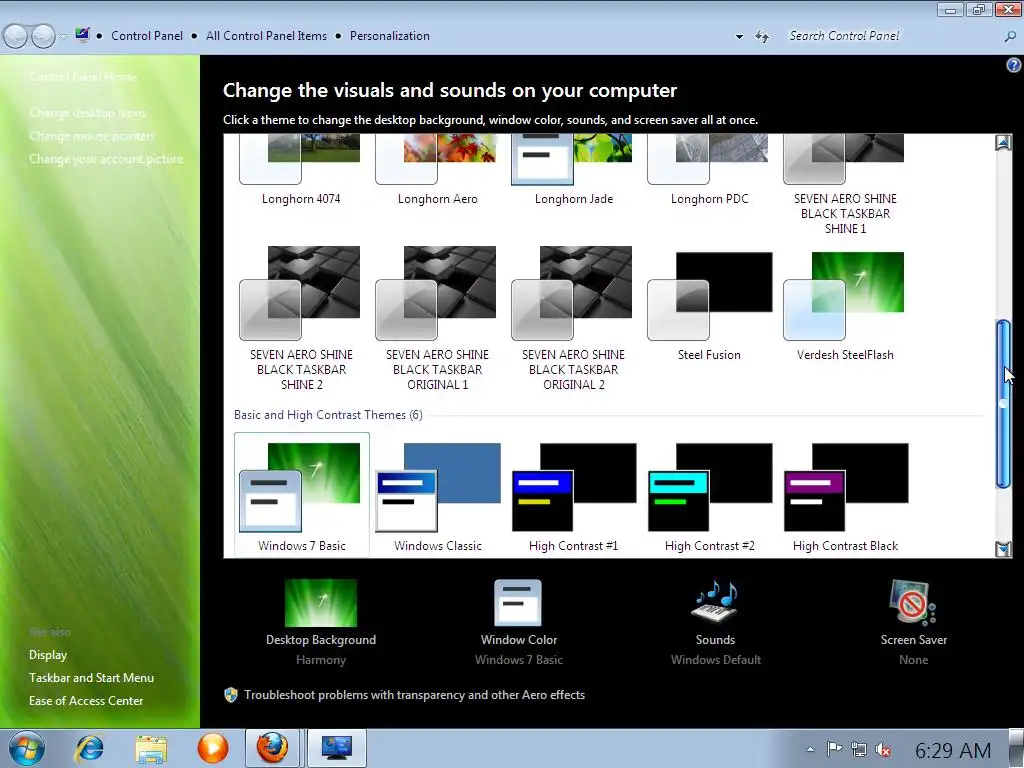Apply the High Contrast Black theme

click(x=846, y=496)
